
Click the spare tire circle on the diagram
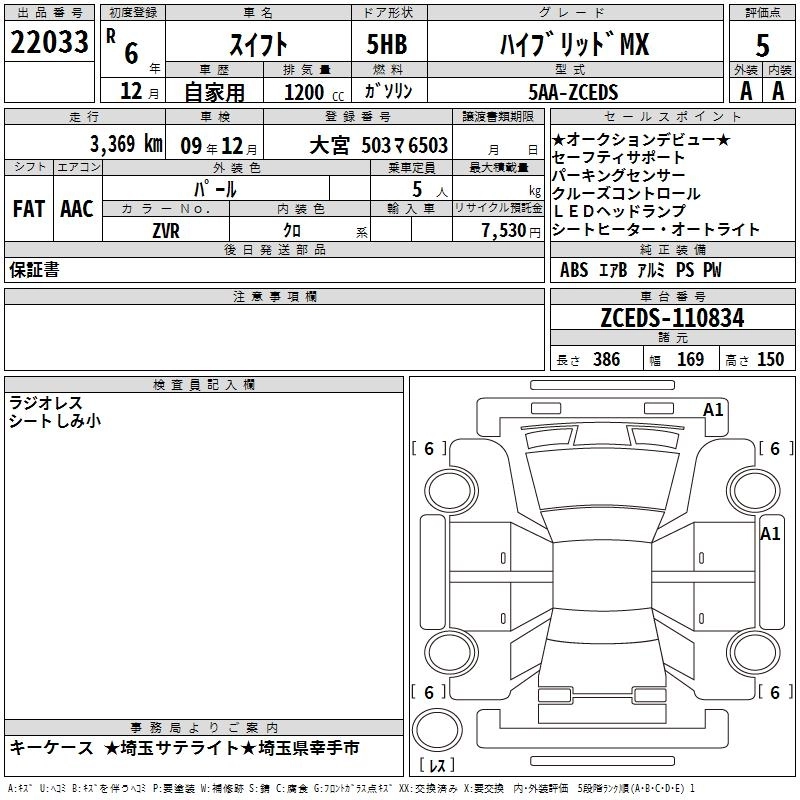coord(437,729)
